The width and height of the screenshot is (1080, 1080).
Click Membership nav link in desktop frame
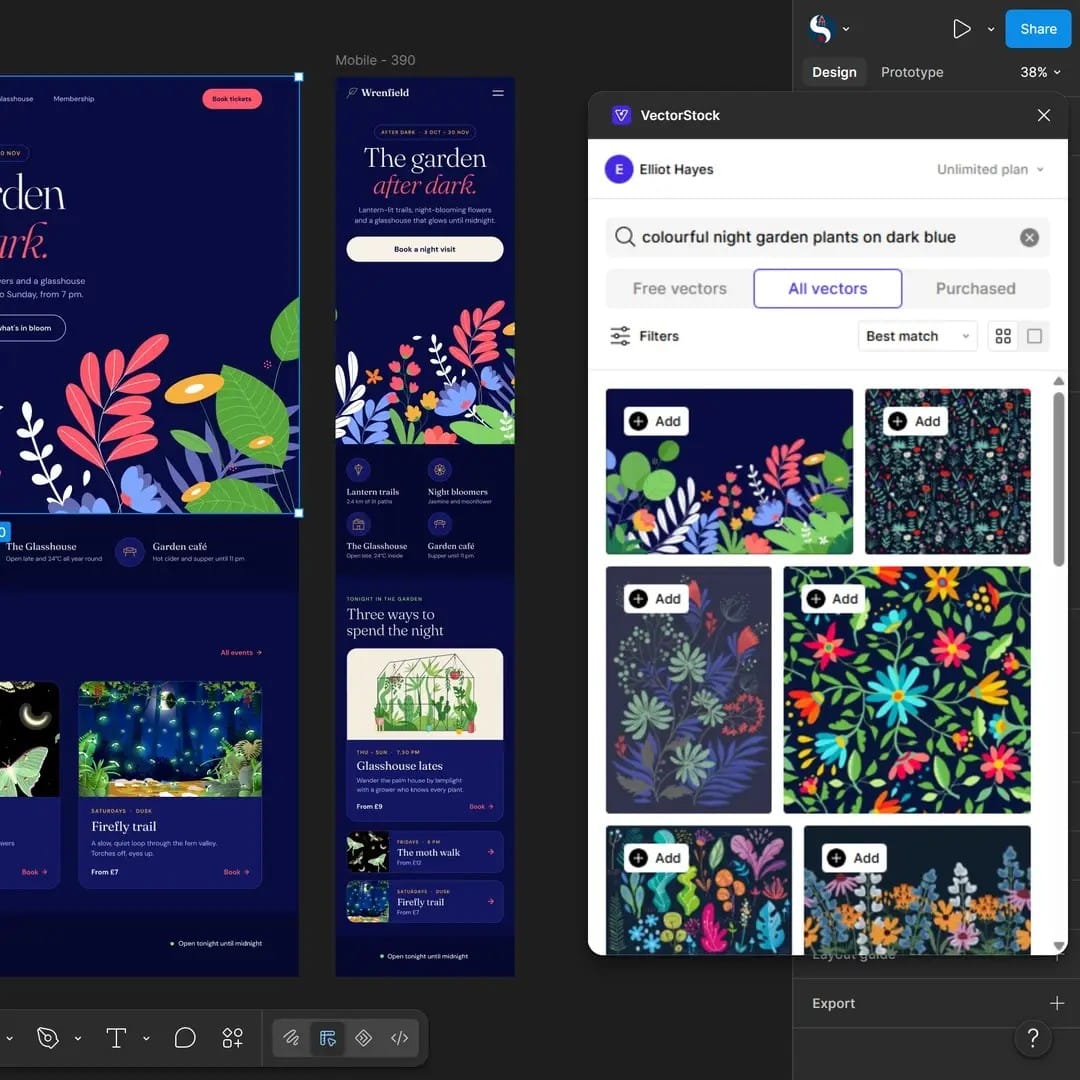[74, 98]
